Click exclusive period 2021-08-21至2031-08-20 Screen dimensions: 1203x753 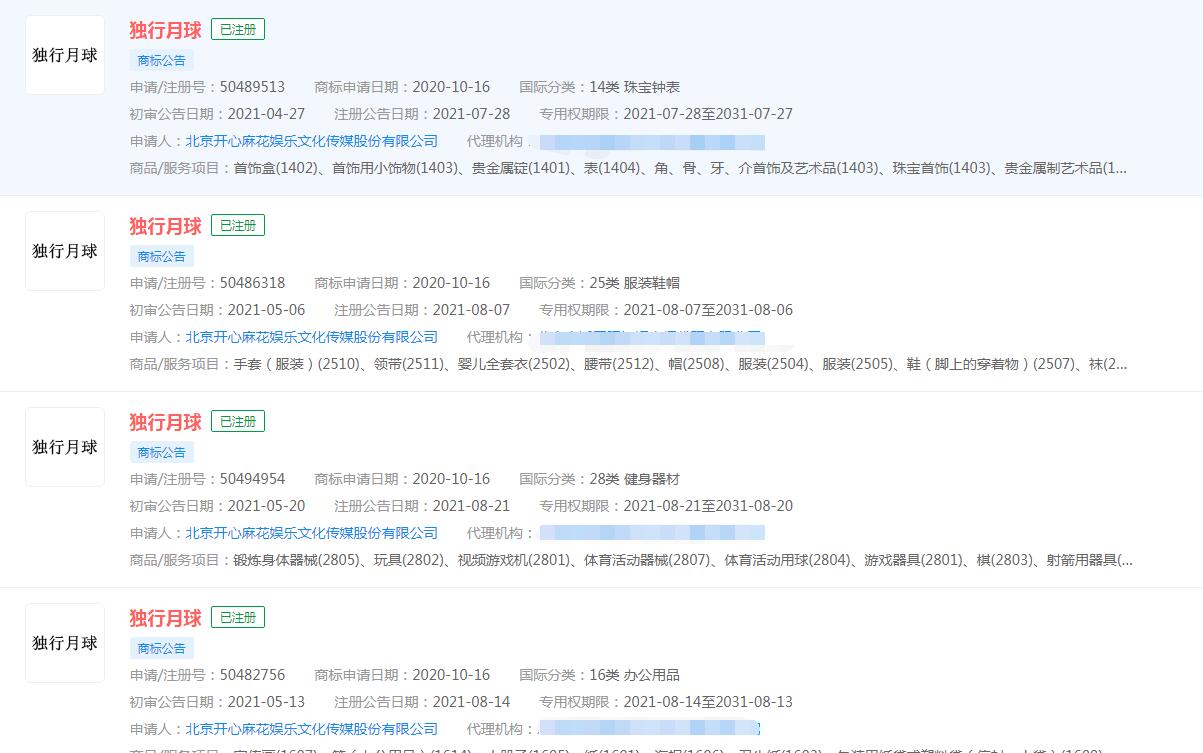pyautogui.click(x=708, y=506)
